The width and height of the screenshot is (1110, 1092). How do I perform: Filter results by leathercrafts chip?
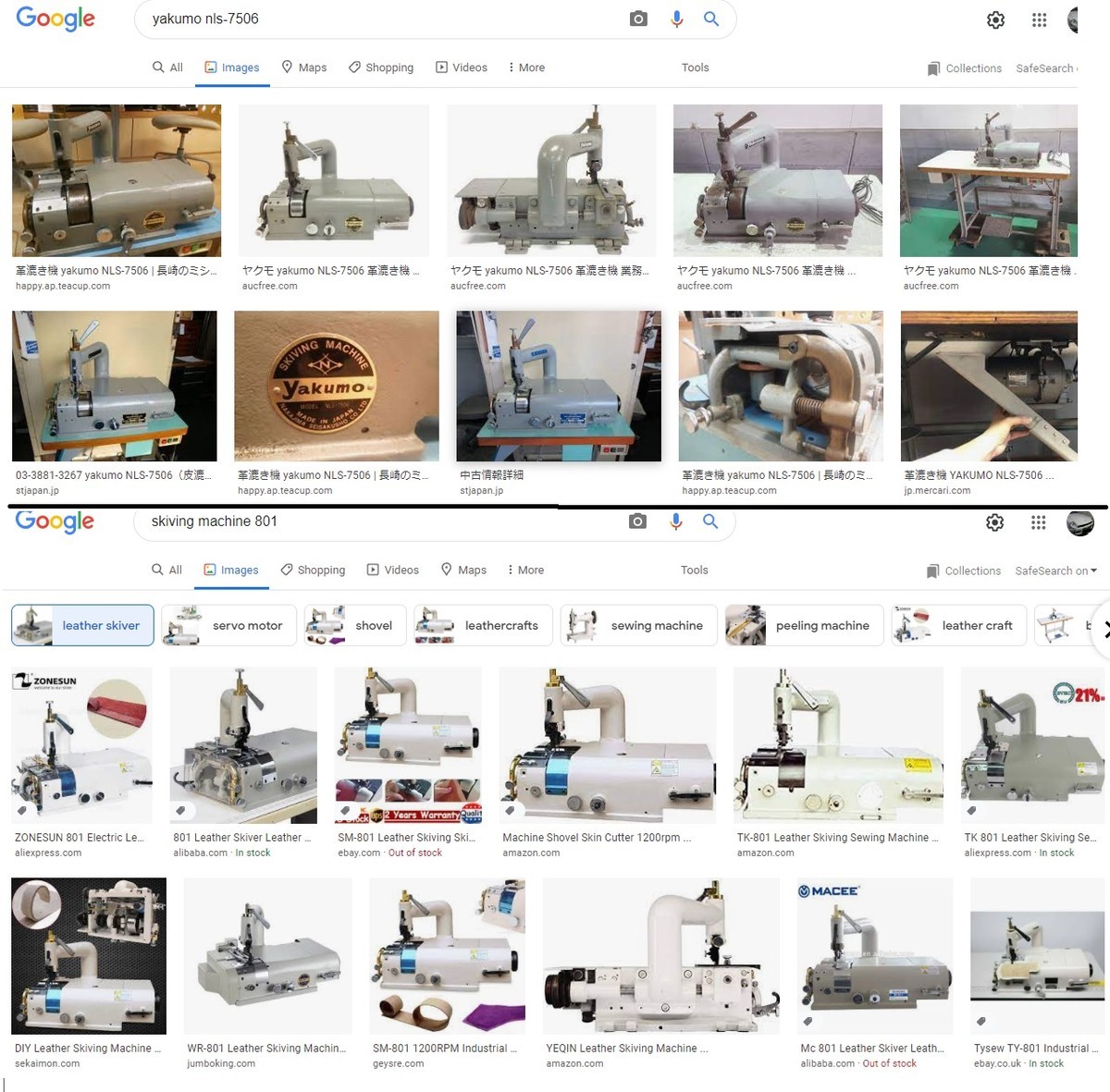pos(483,625)
